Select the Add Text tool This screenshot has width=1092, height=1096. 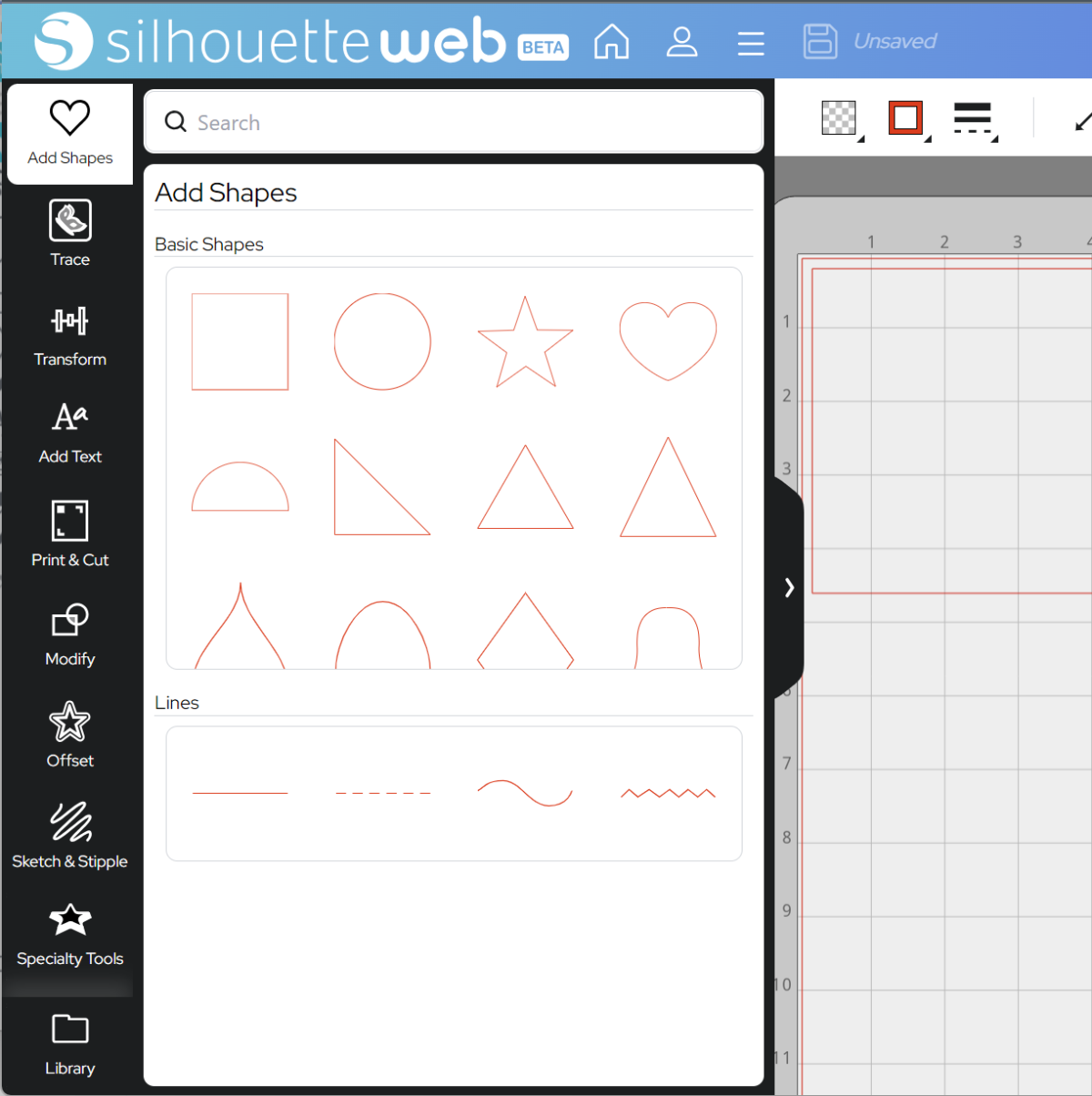pyautogui.click(x=70, y=434)
